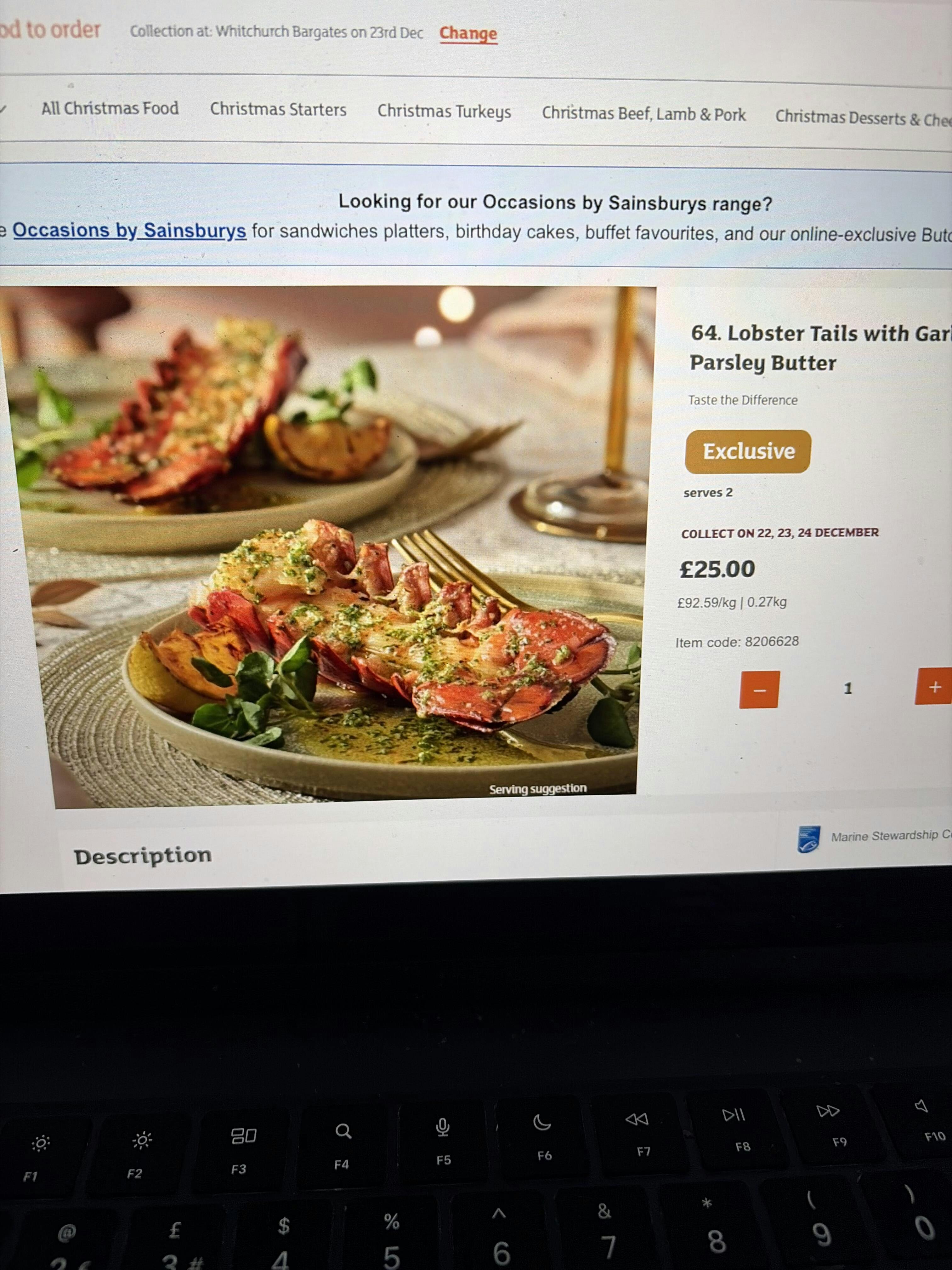
Task: Click the Lobster Tails product title
Action: point(821,348)
